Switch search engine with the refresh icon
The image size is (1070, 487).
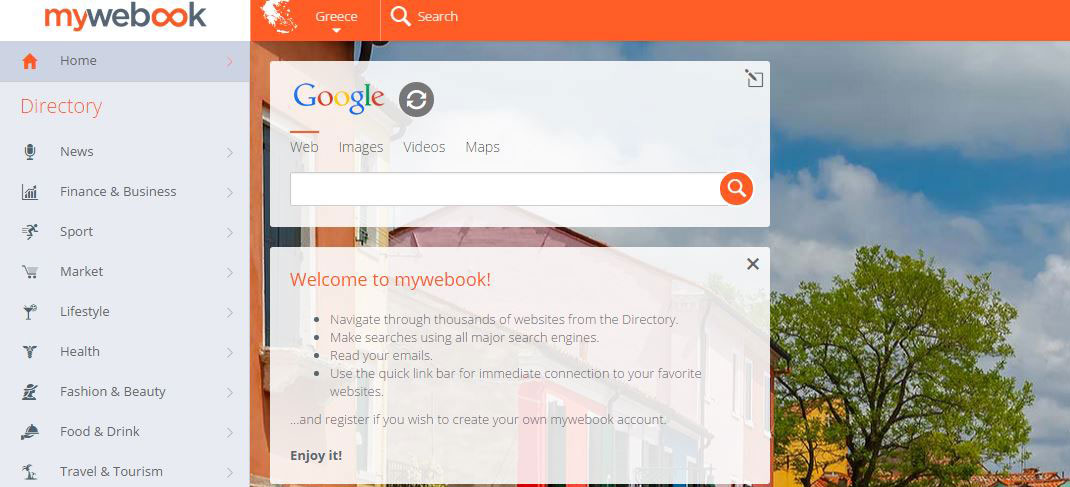click(x=416, y=100)
